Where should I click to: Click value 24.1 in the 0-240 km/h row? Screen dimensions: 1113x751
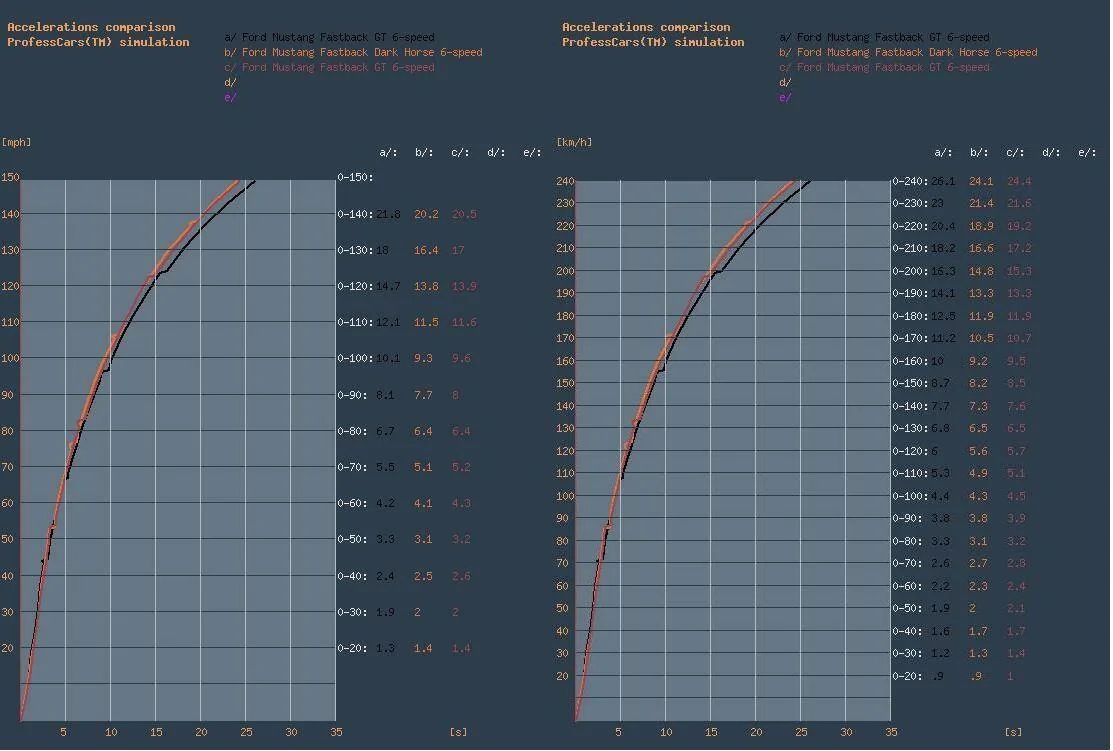[981, 181]
